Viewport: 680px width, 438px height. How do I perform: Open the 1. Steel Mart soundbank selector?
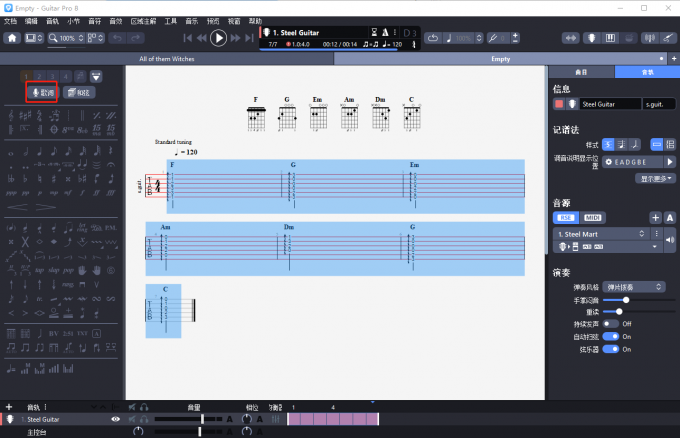tap(604, 233)
